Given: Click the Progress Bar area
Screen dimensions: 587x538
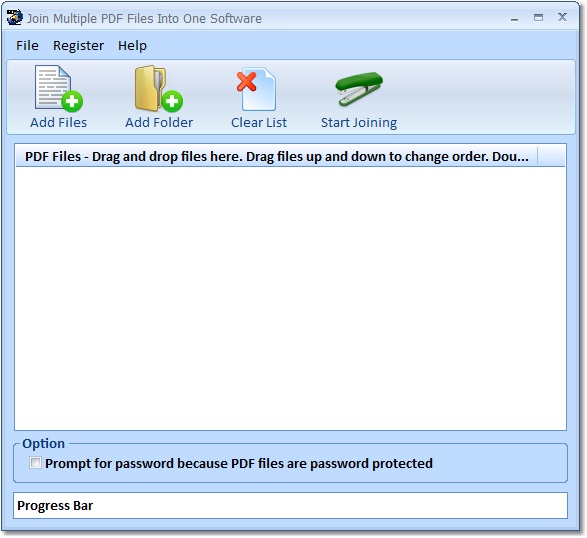Looking at the screenshot, I should [x=290, y=505].
